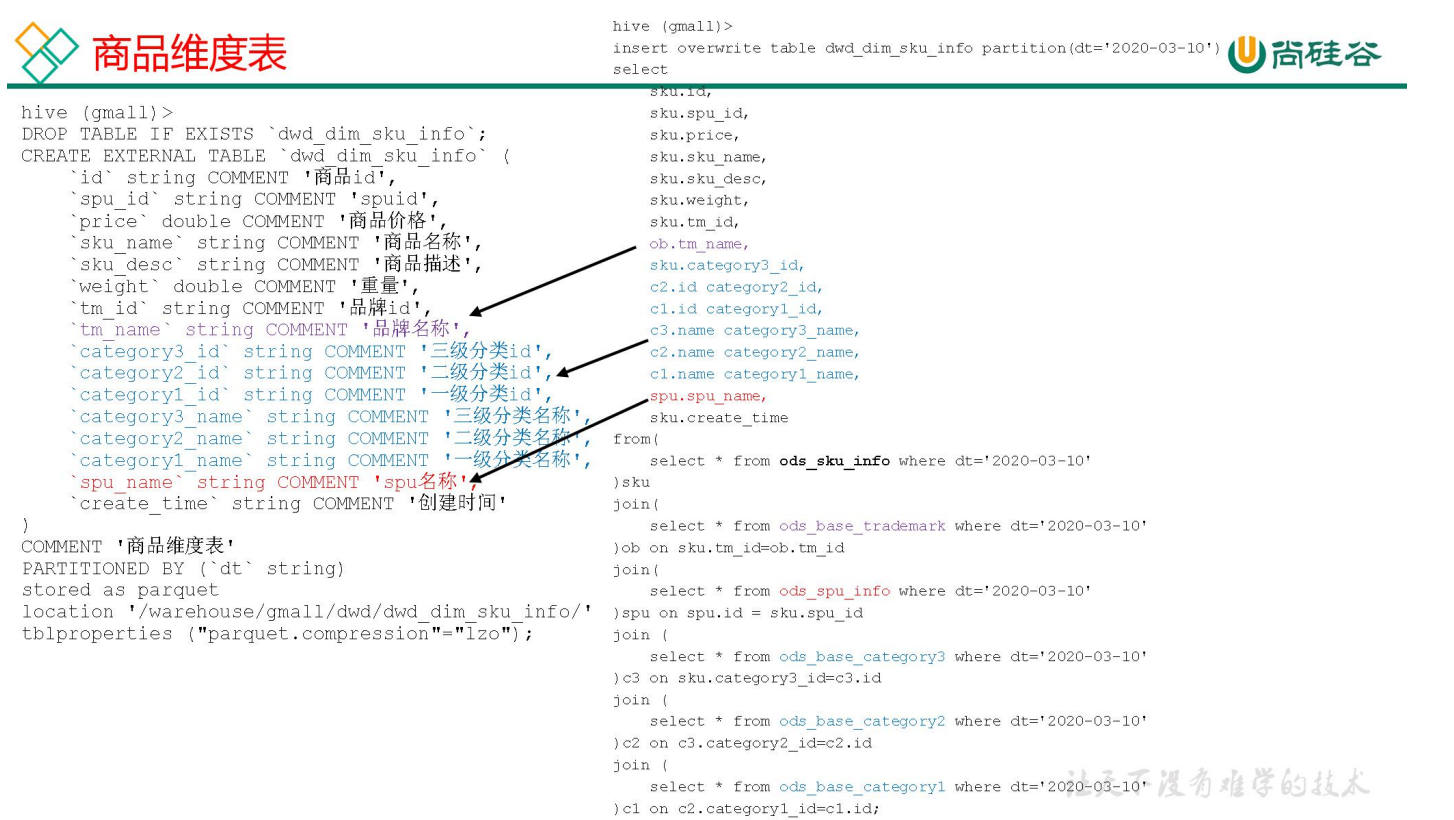
Task: Click the red `spu_name` column definition line
Action: click(x=275, y=483)
